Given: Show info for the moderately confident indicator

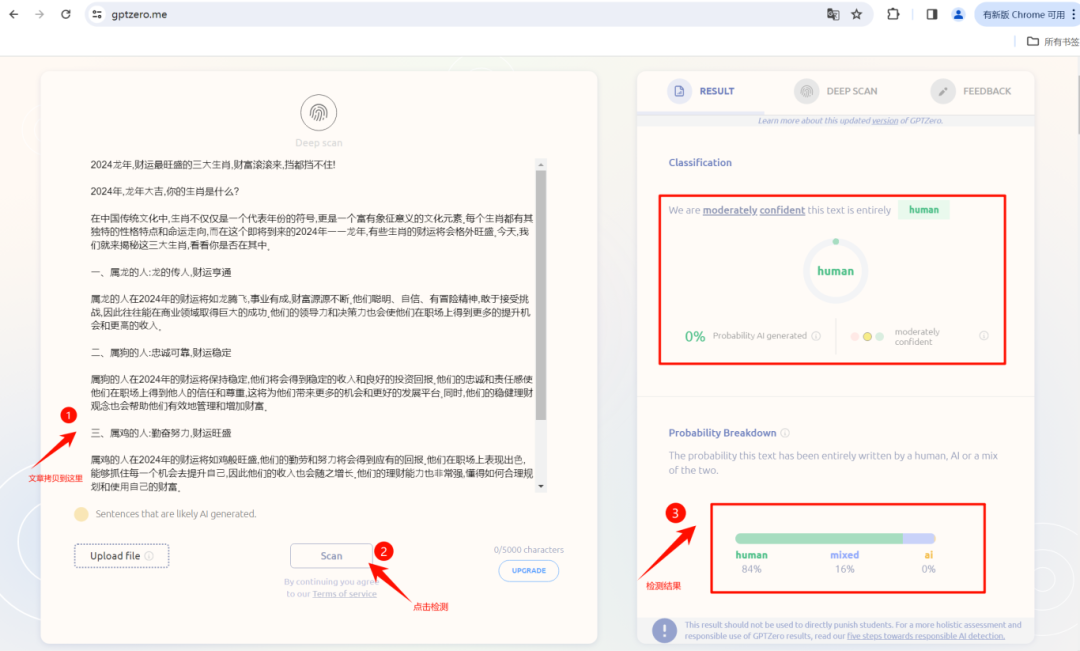Looking at the screenshot, I should coord(984,336).
